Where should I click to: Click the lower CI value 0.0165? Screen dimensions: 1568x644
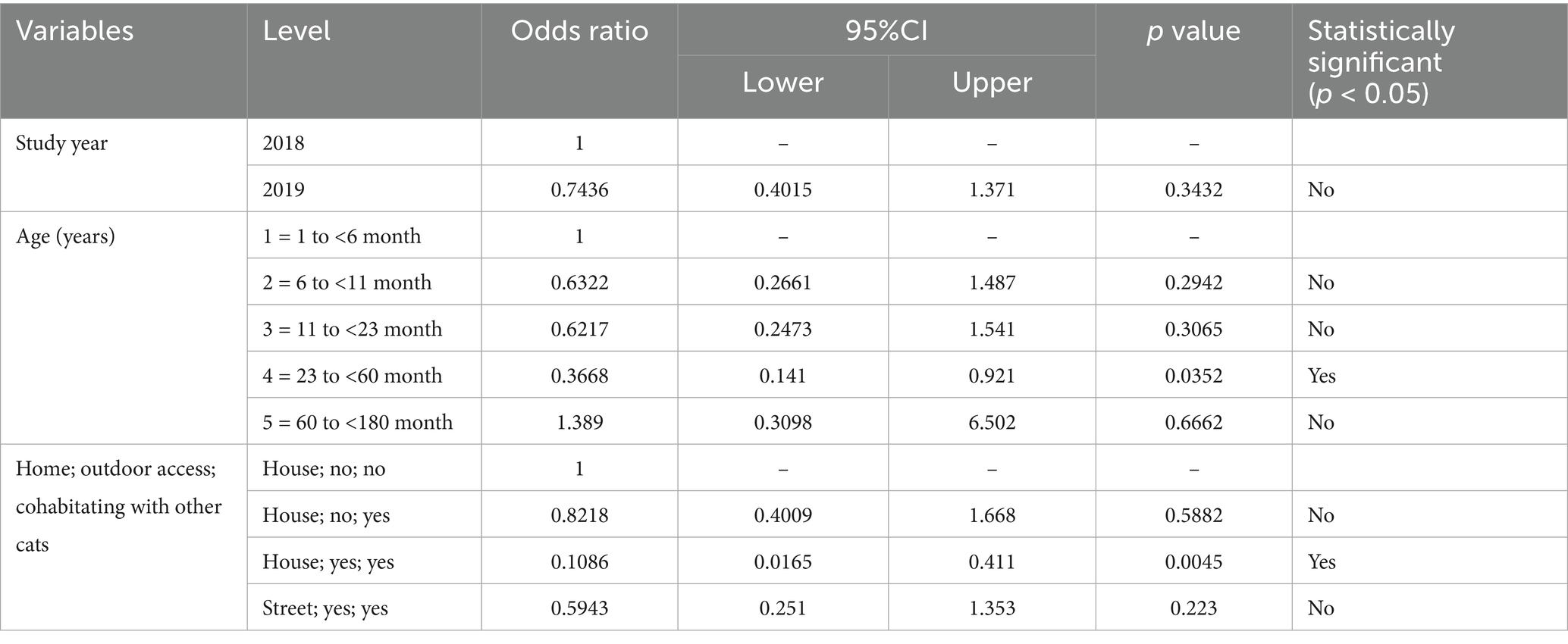782,562
